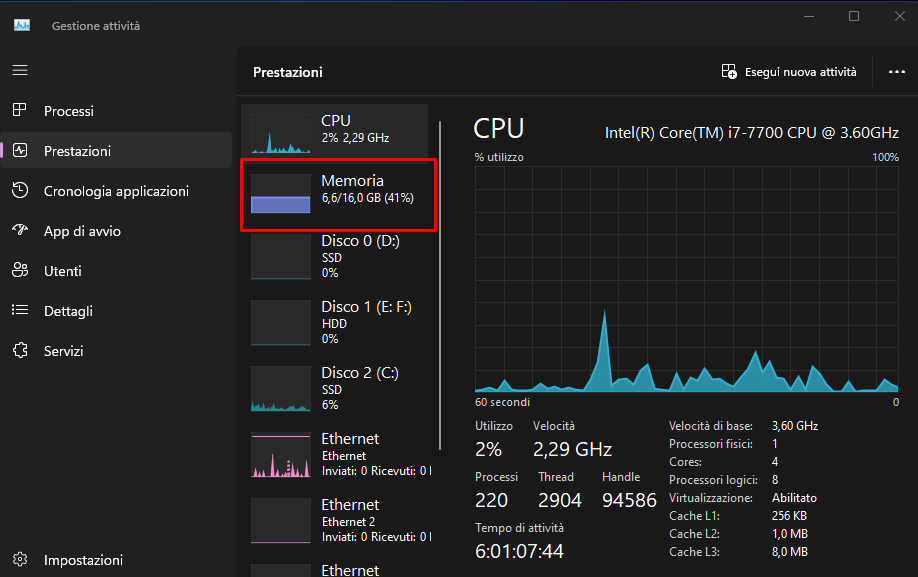This screenshot has width=918, height=577.
Task: Click the '256 KB' cache value
Action: click(x=789, y=516)
